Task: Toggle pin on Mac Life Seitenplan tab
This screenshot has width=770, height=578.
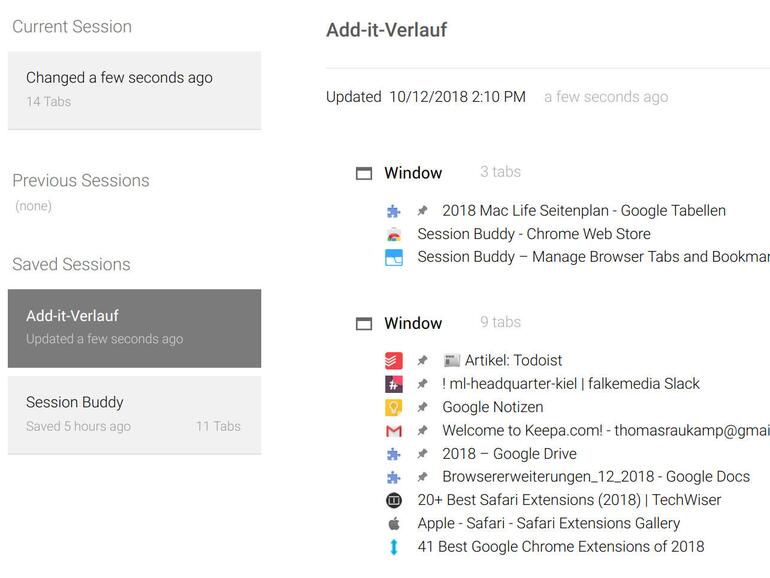Action: (423, 211)
